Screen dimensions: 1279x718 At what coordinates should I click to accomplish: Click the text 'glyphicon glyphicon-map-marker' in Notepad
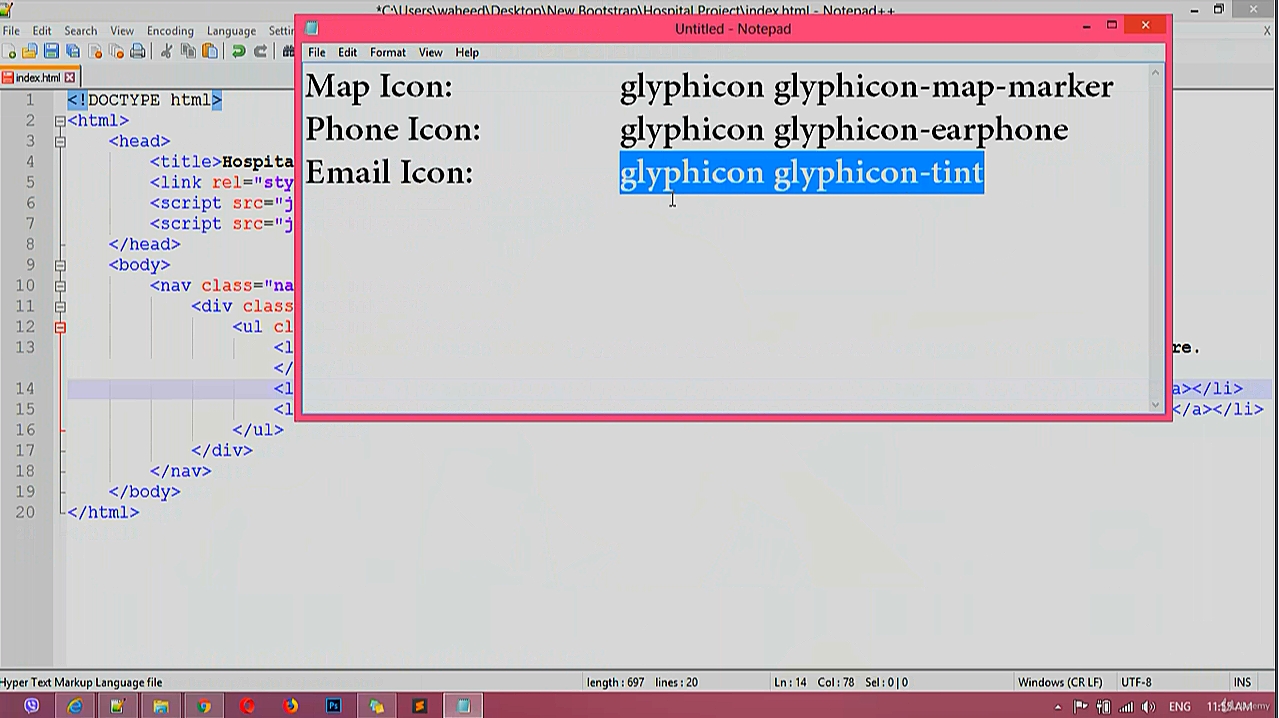[866, 87]
